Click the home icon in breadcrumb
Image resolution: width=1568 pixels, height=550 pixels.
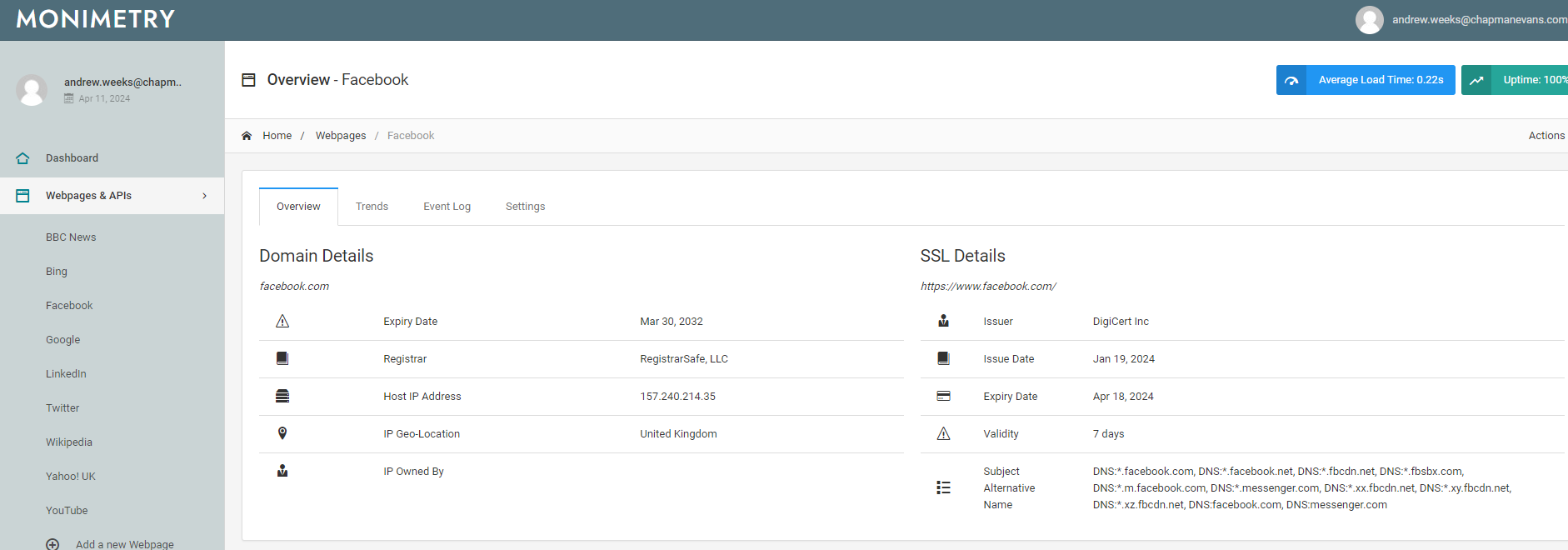point(247,136)
